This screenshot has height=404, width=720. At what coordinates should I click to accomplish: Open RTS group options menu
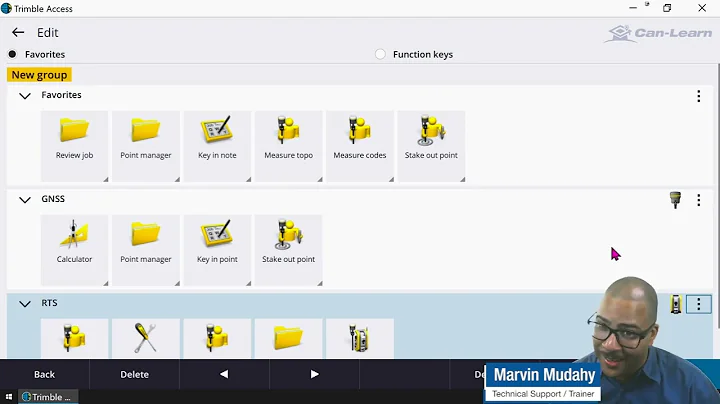tap(698, 304)
